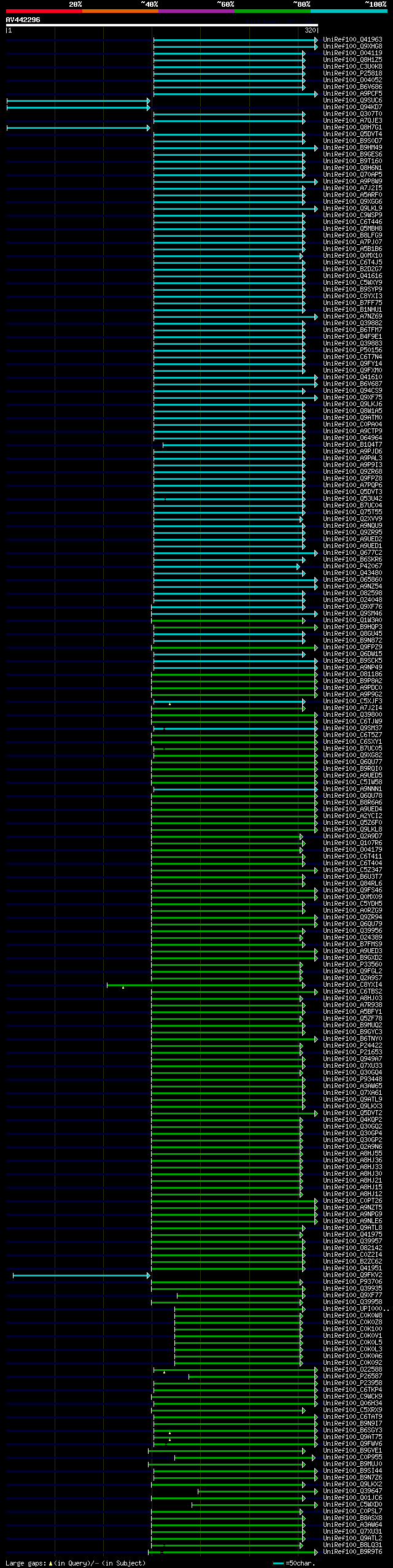Select the UniRef100_P21653 label
393x1568 pixels.
352,1052
